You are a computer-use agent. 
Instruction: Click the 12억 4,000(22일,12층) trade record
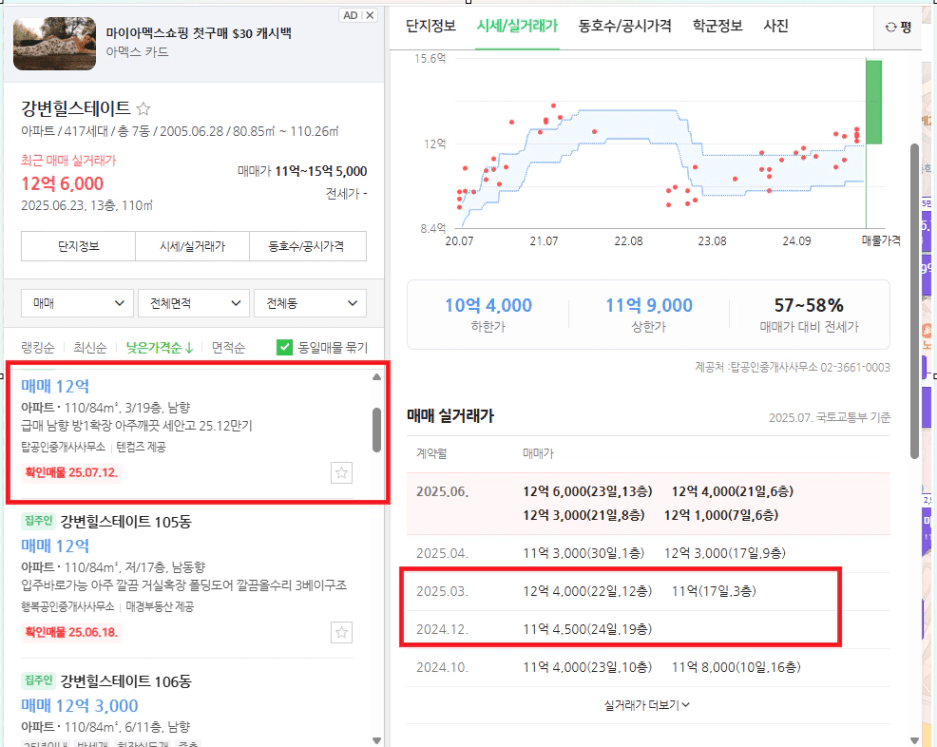587,592
